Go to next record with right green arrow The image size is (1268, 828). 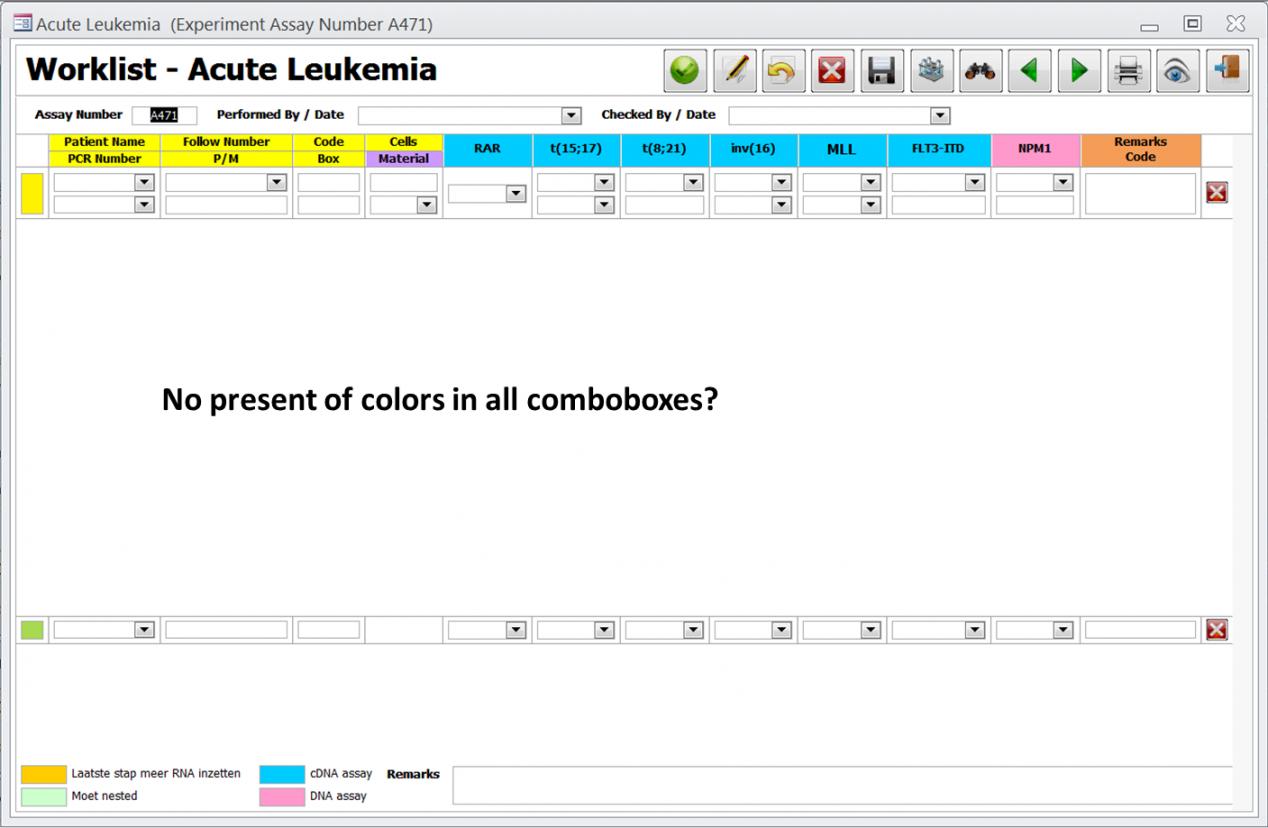click(1079, 71)
